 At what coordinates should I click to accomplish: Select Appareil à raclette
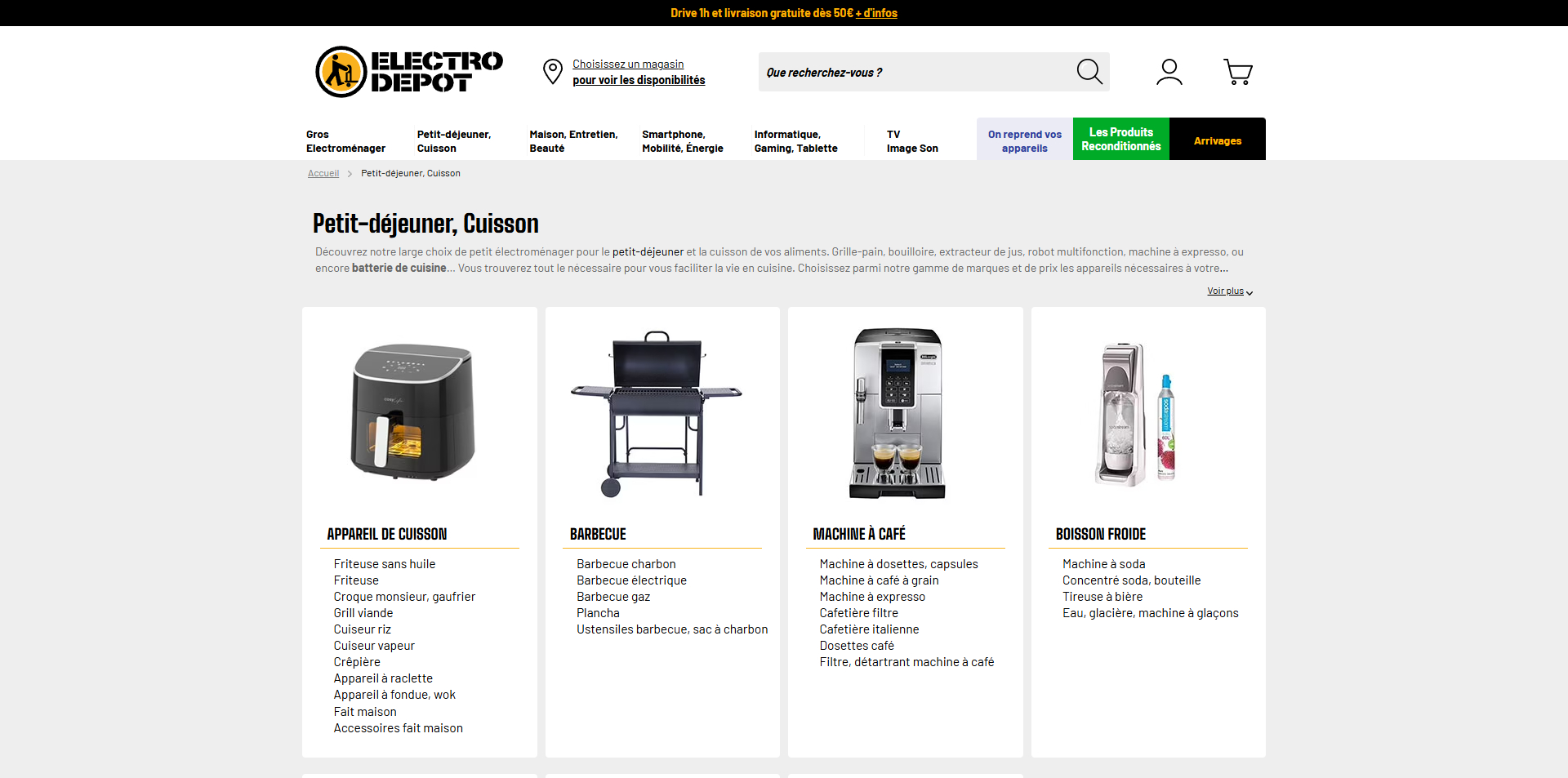(383, 678)
